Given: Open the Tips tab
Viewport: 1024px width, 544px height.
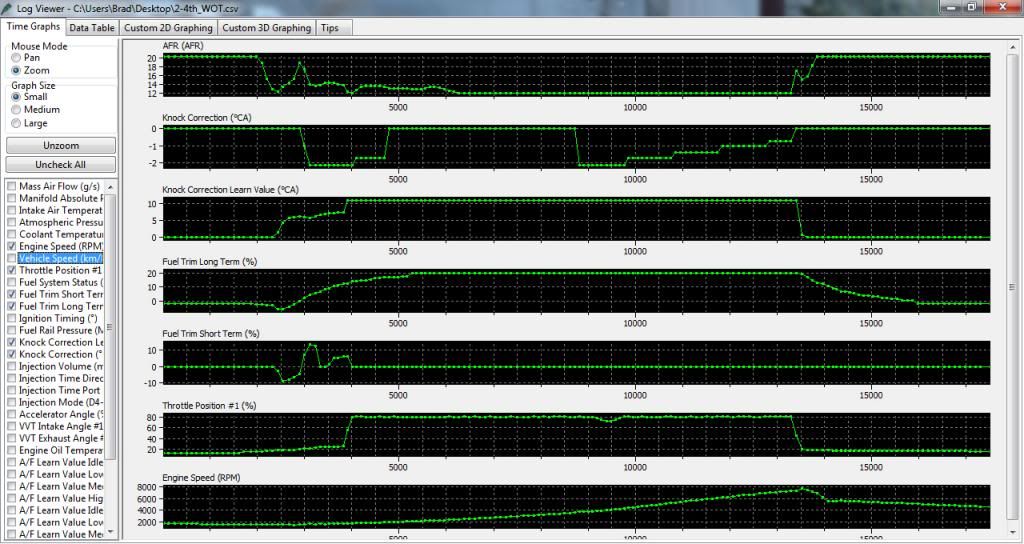Looking at the screenshot, I should tap(329, 28).
